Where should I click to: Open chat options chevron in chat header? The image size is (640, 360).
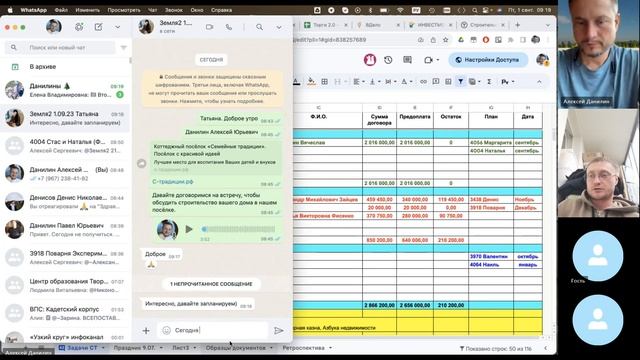[x=279, y=27]
